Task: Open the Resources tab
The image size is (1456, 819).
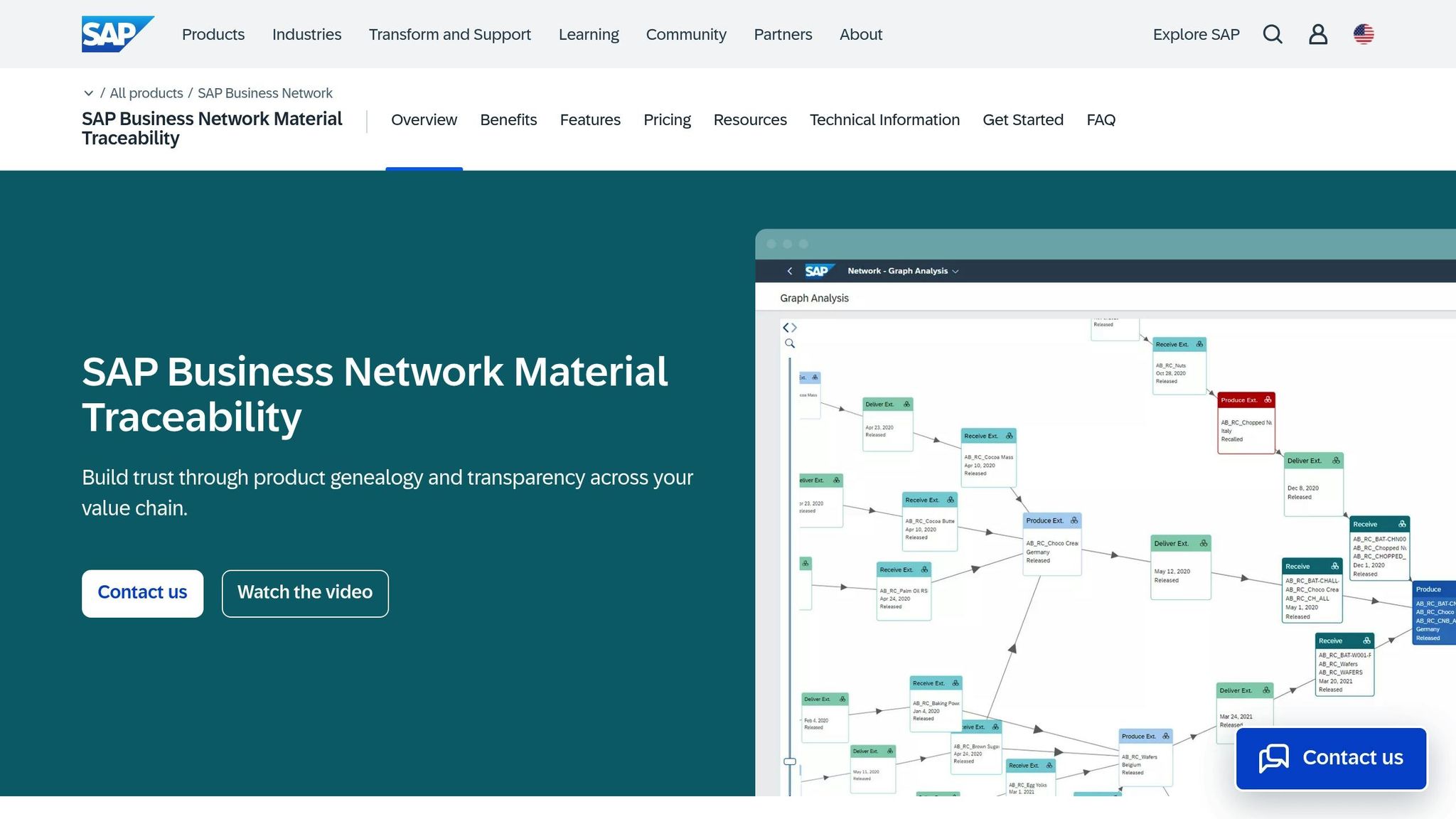Action: pyautogui.click(x=750, y=119)
